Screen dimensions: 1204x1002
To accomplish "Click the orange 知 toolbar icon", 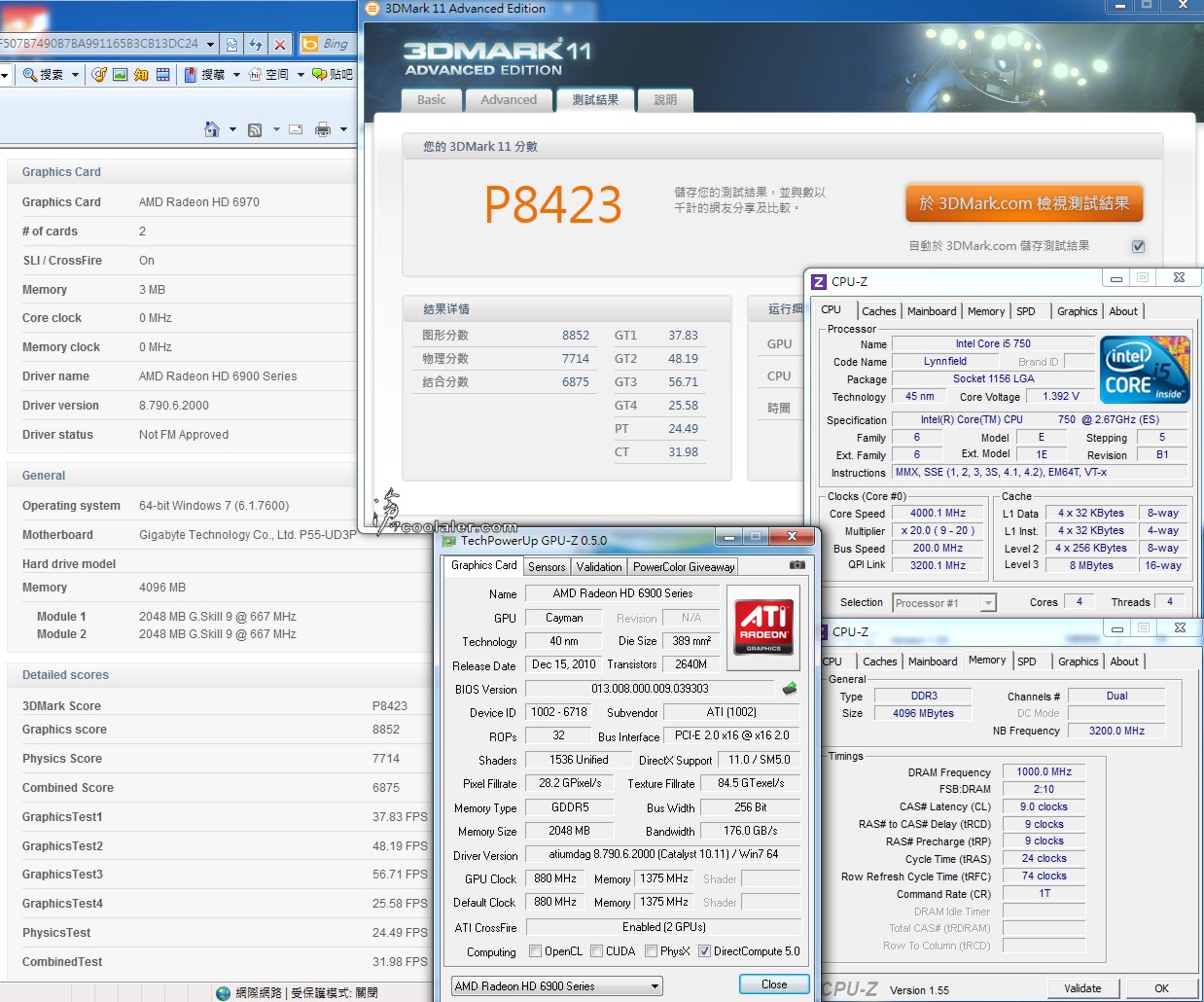I will point(142,74).
